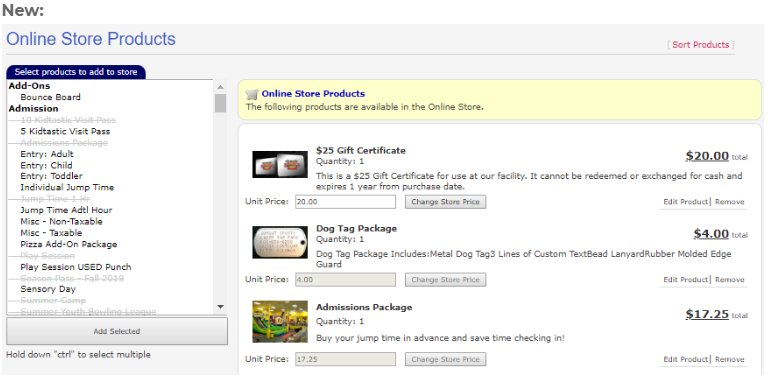Select the struck-through 10 Kidtastic Visit Pass entry
Image resolution: width=770 pixels, height=386 pixels.
[x=68, y=120]
